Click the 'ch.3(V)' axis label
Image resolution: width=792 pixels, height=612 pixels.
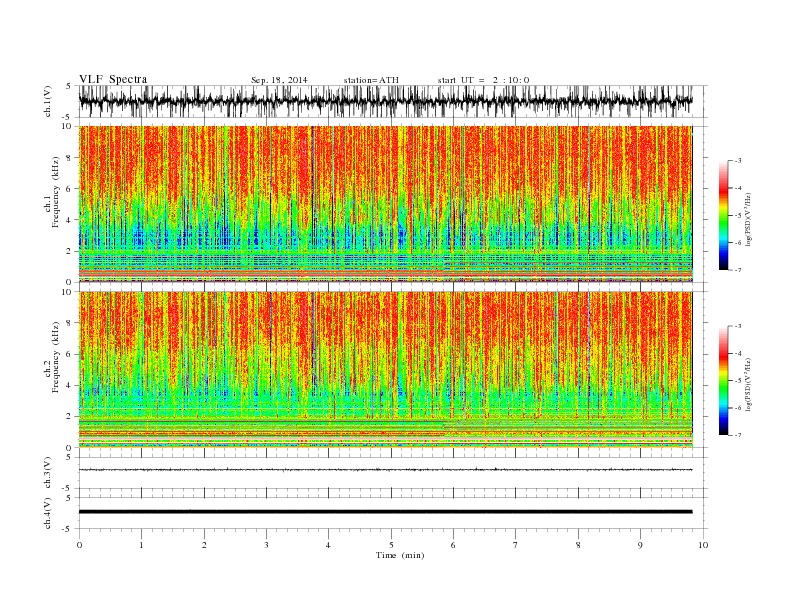coord(48,473)
